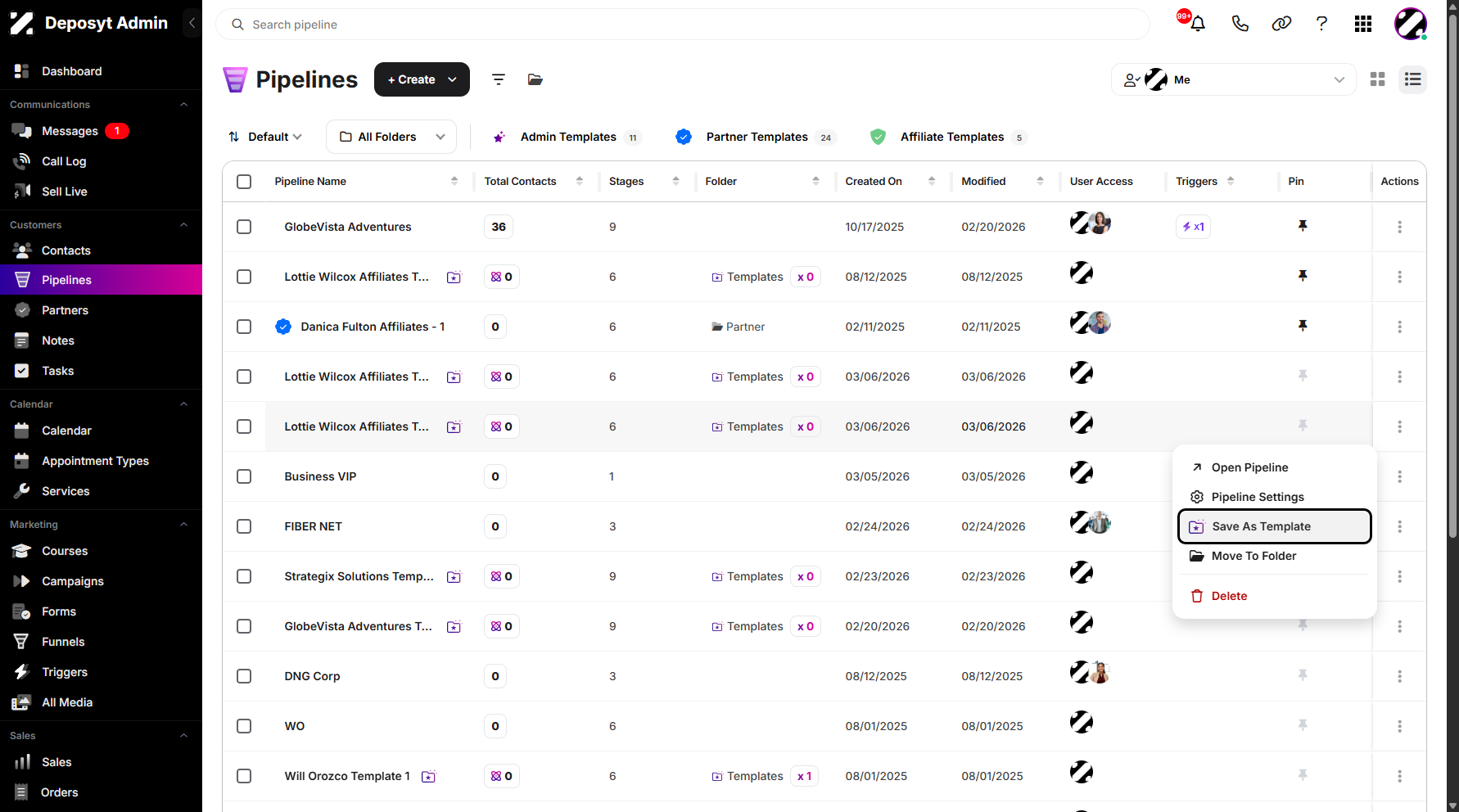Screen dimensions: 1459x812
Task: Check the GlobeVista Adventures row checkbox
Action: point(244,227)
